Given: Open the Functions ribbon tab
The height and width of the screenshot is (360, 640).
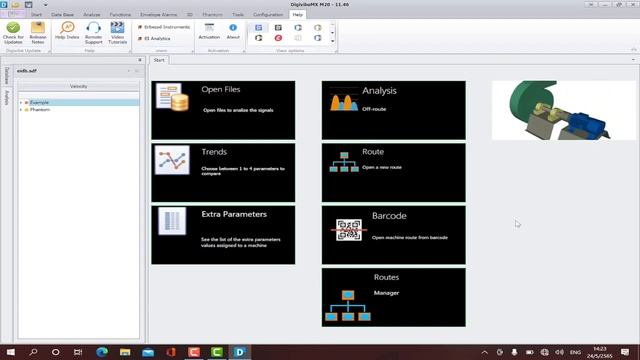Looking at the screenshot, I should (x=120, y=14).
